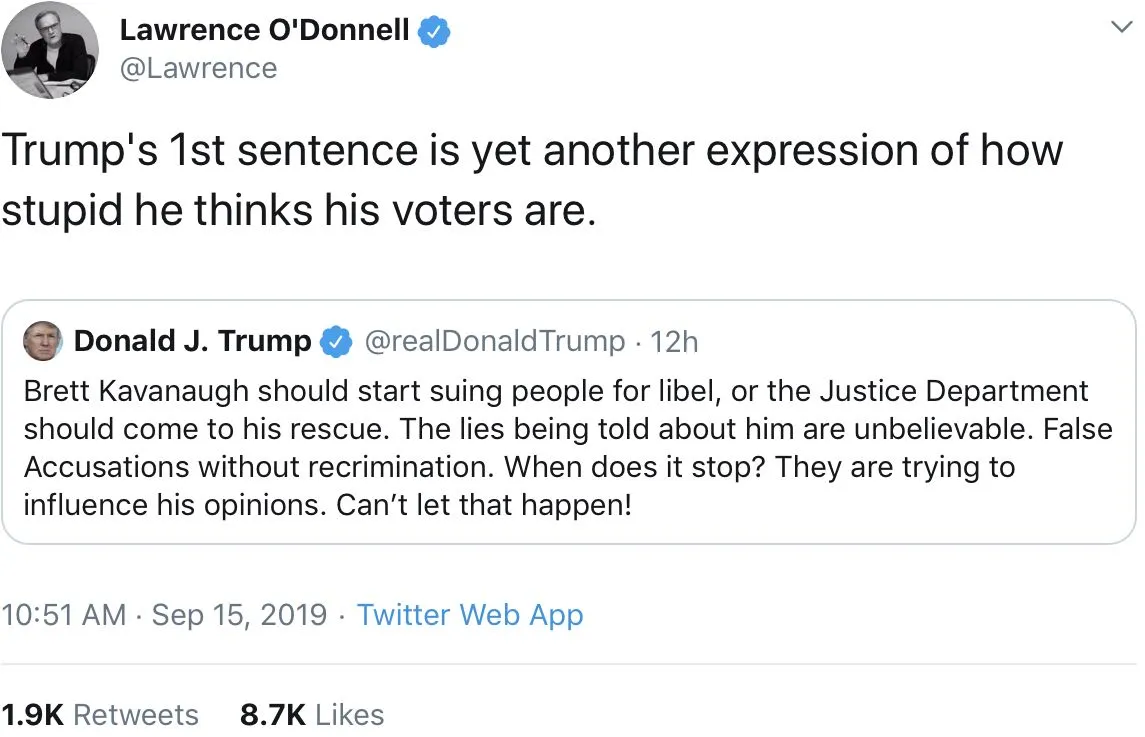Click Lawrence O'Donnell's profile photo

click(x=51, y=51)
